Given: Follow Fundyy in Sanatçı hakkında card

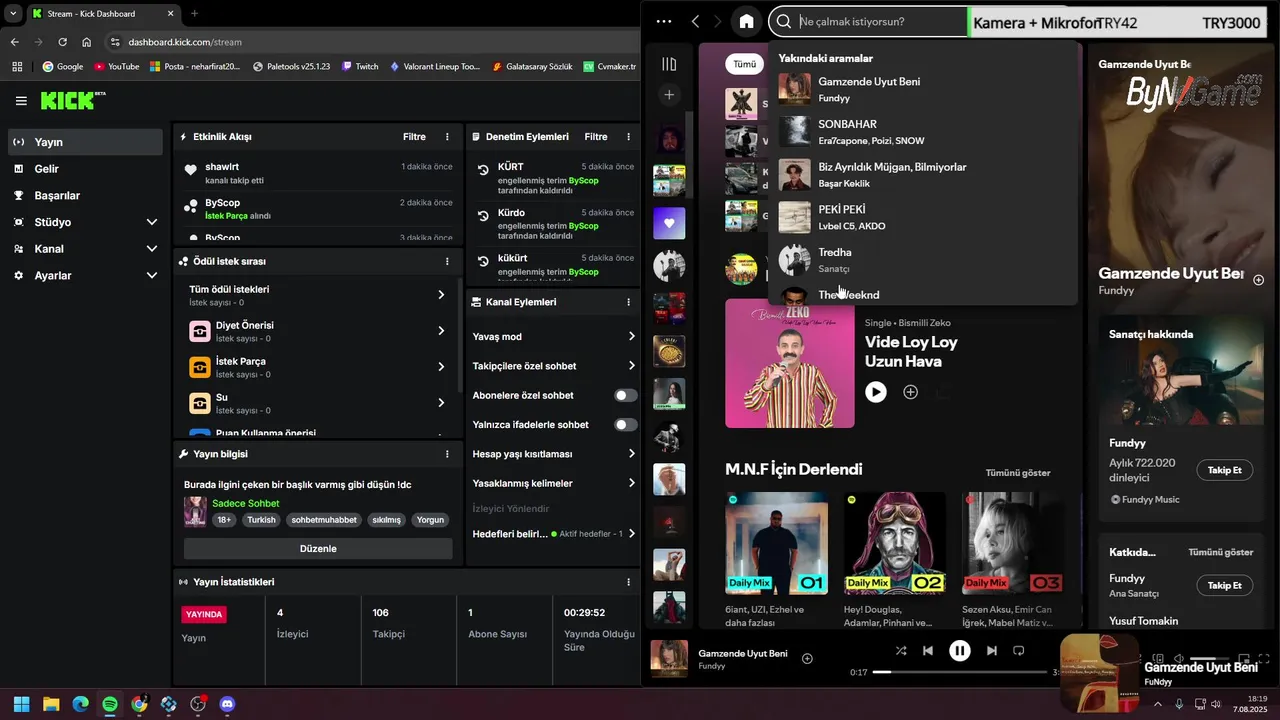Looking at the screenshot, I should 1224,470.
